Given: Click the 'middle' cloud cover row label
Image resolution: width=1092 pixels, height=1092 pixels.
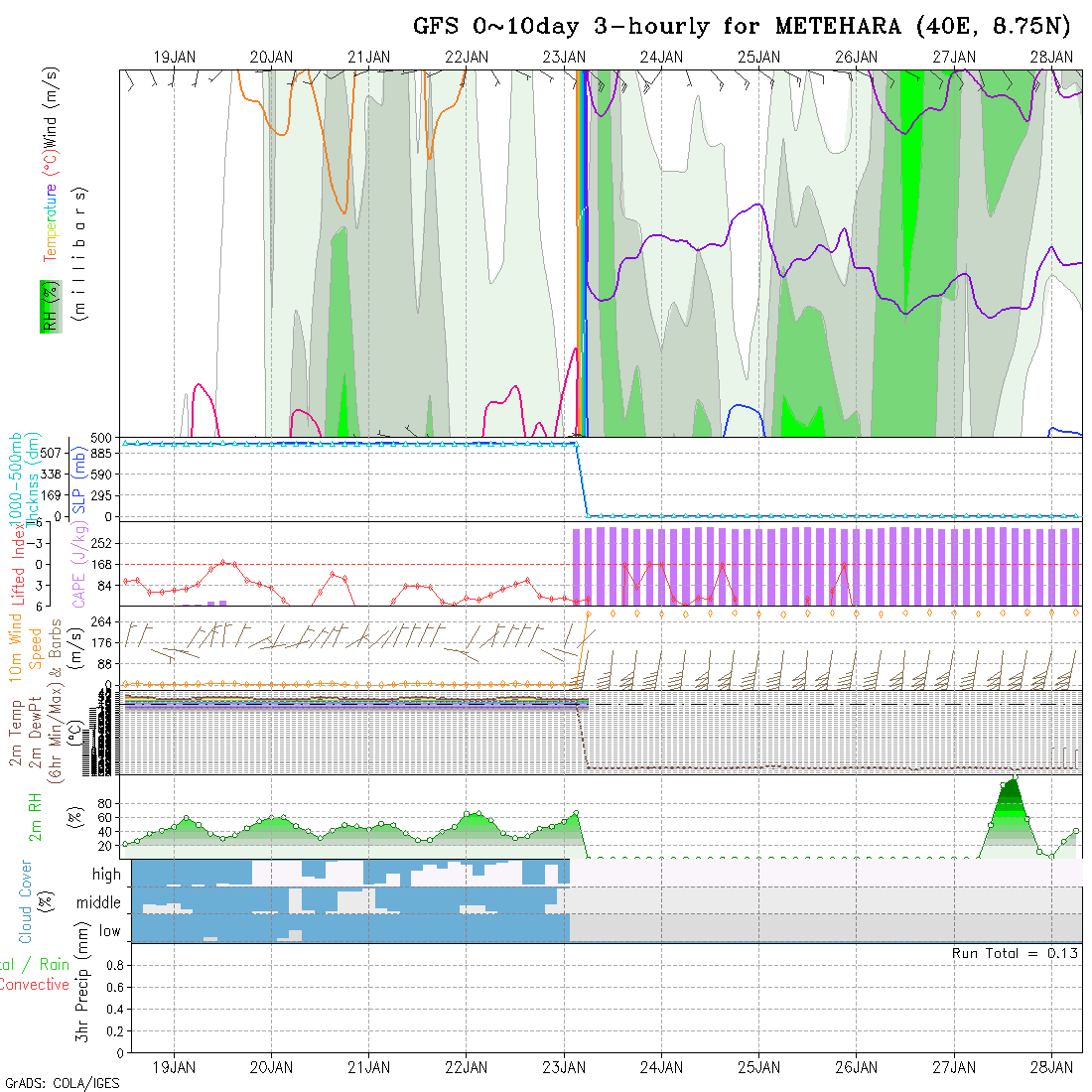Looking at the screenshot, I should (x=98, y=902).
